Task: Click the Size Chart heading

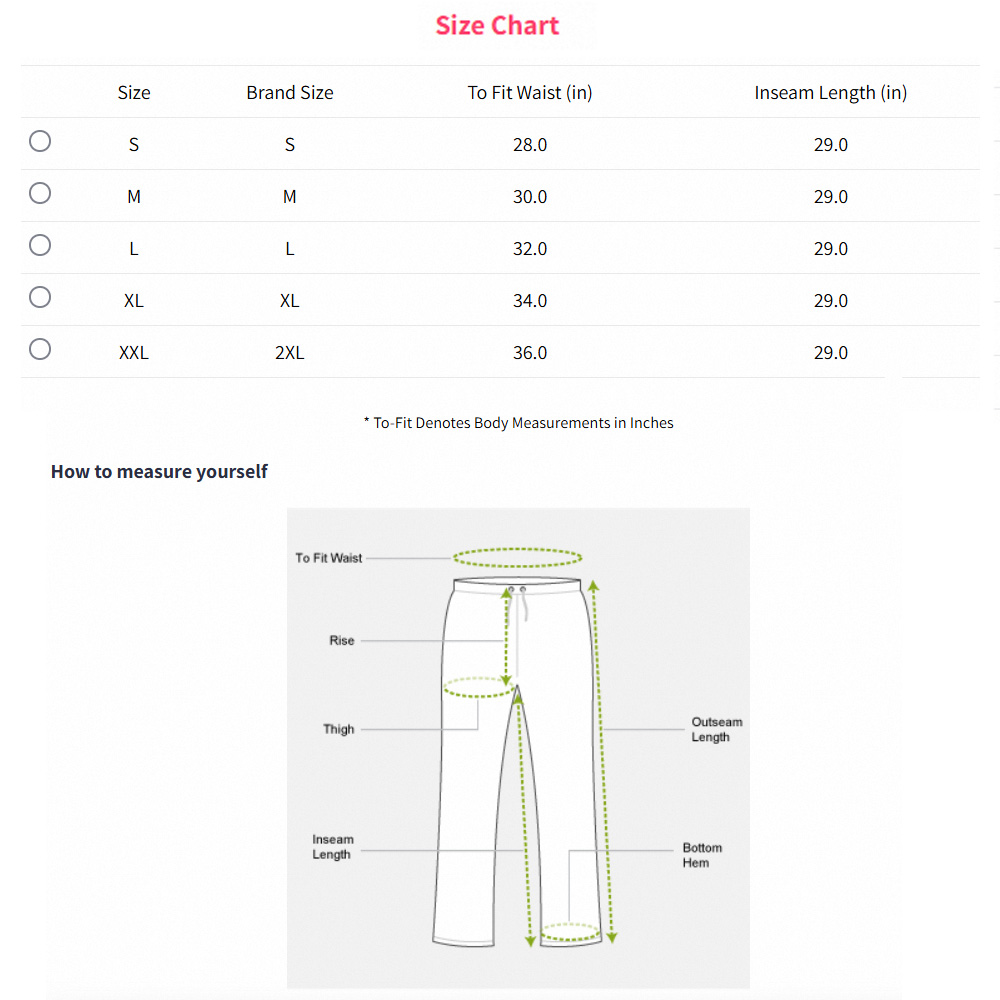Action: tap(497, 26)
